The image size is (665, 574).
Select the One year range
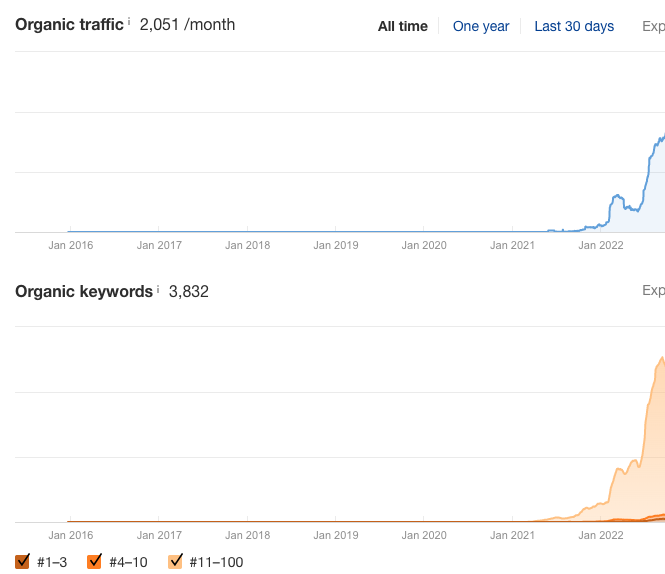pyautogui.click(x=481, y=26)
